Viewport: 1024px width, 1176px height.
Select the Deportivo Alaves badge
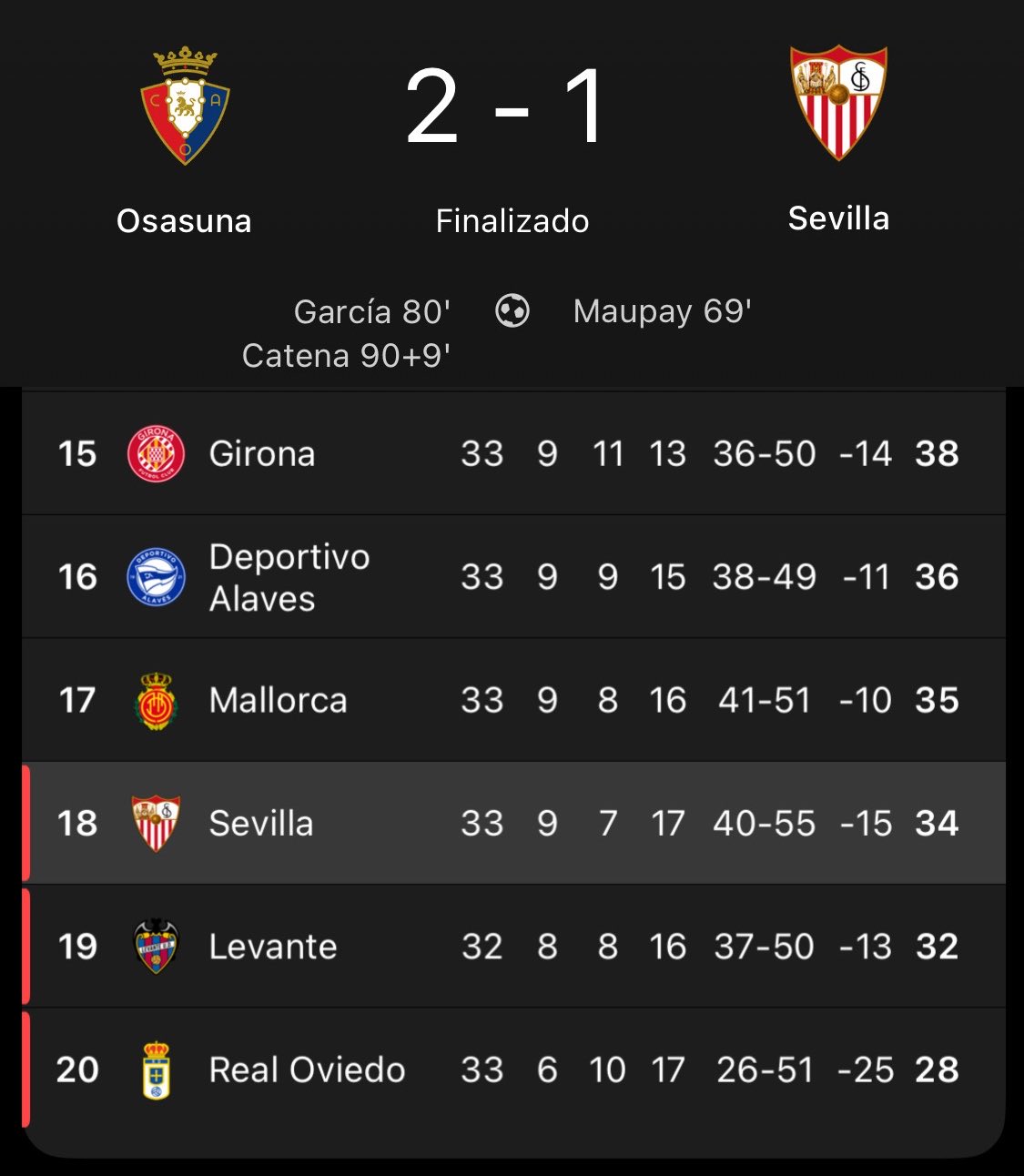tap(157, 577)
